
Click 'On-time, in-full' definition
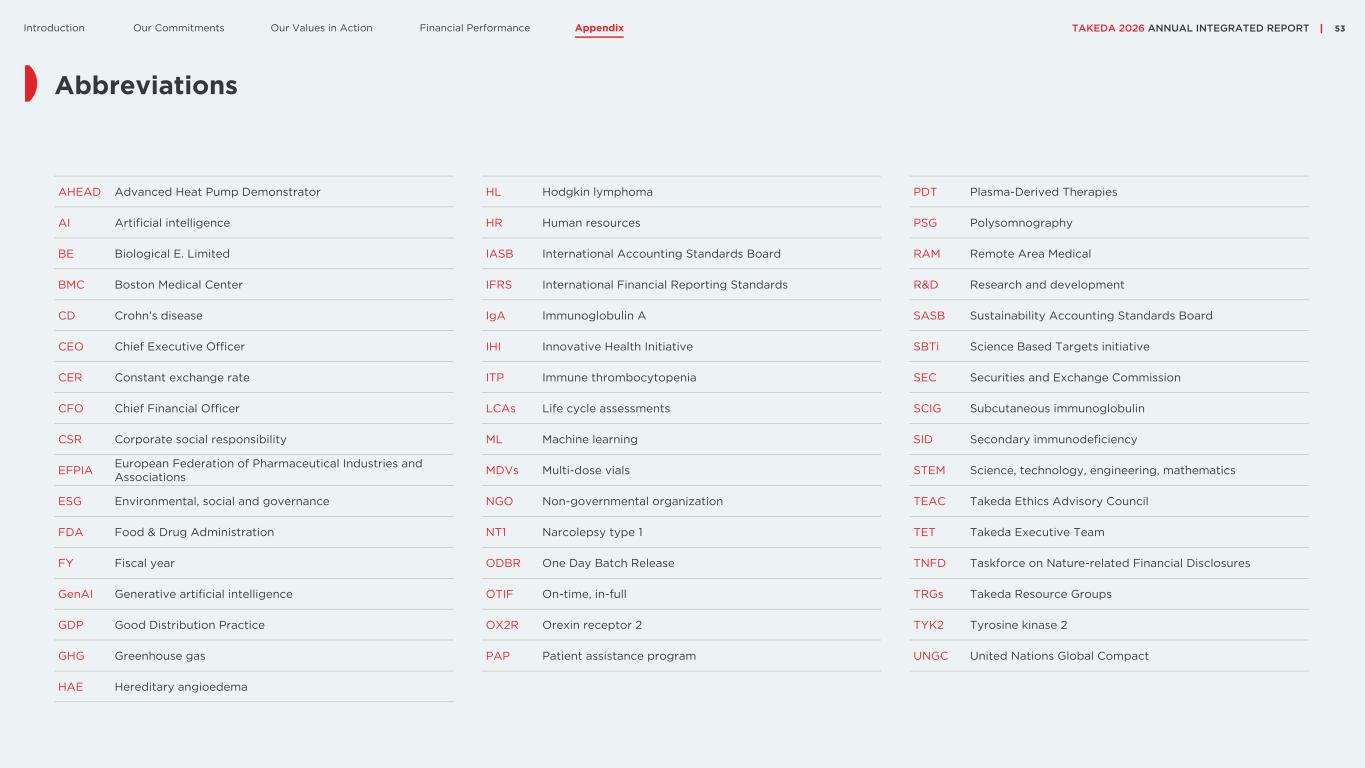584,595
